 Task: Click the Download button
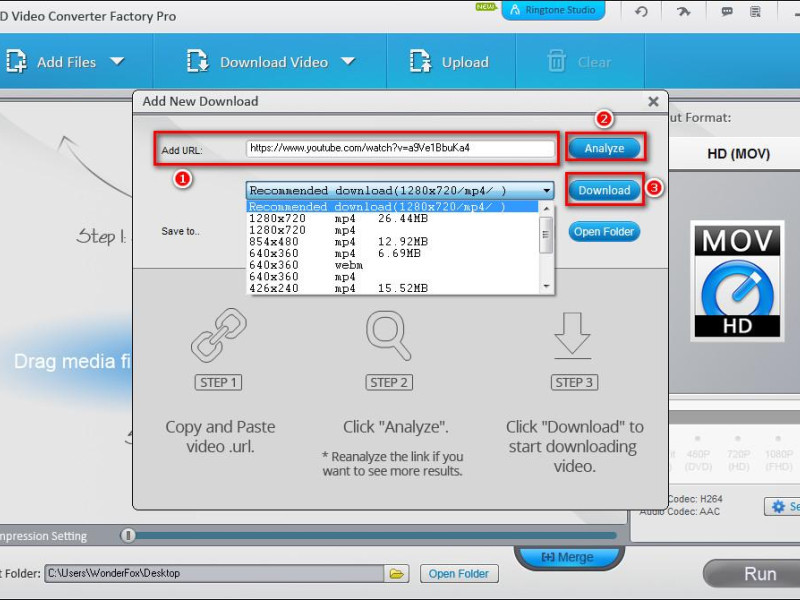[605, 190]
